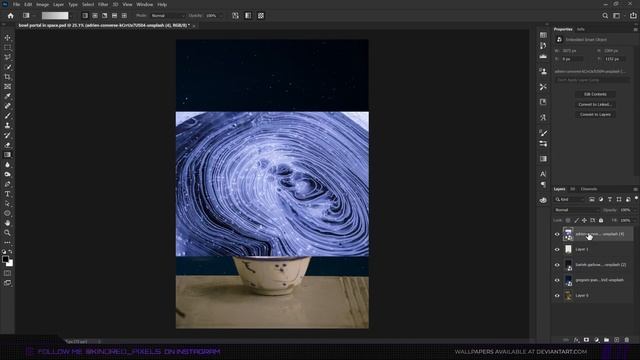Select the Gradient tool in toolbar
Viewport: 640px width, 360px height.
pos(7,155)
